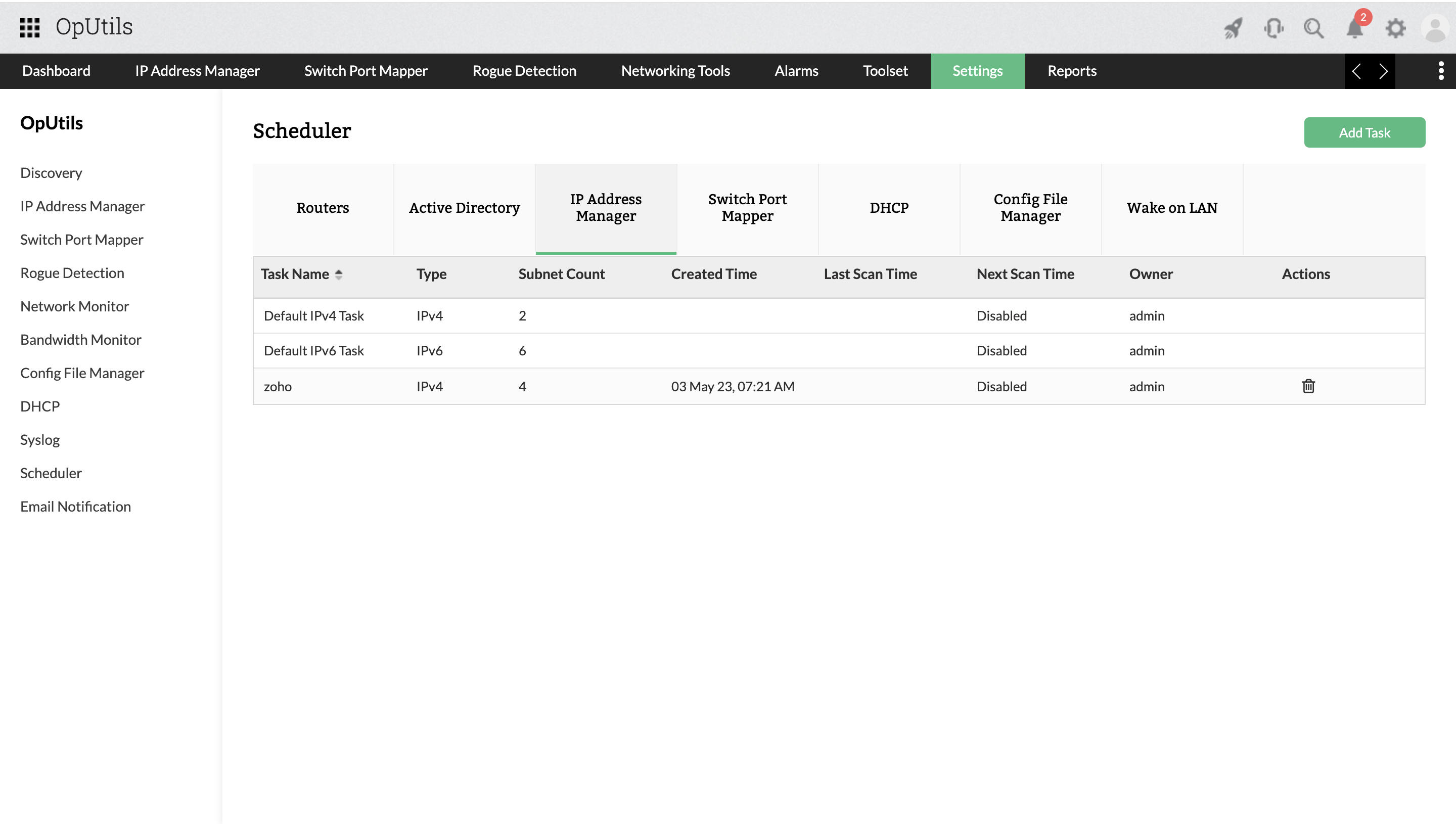Click the Add Task button
Screen dimensions: 1456x824
1364,132
